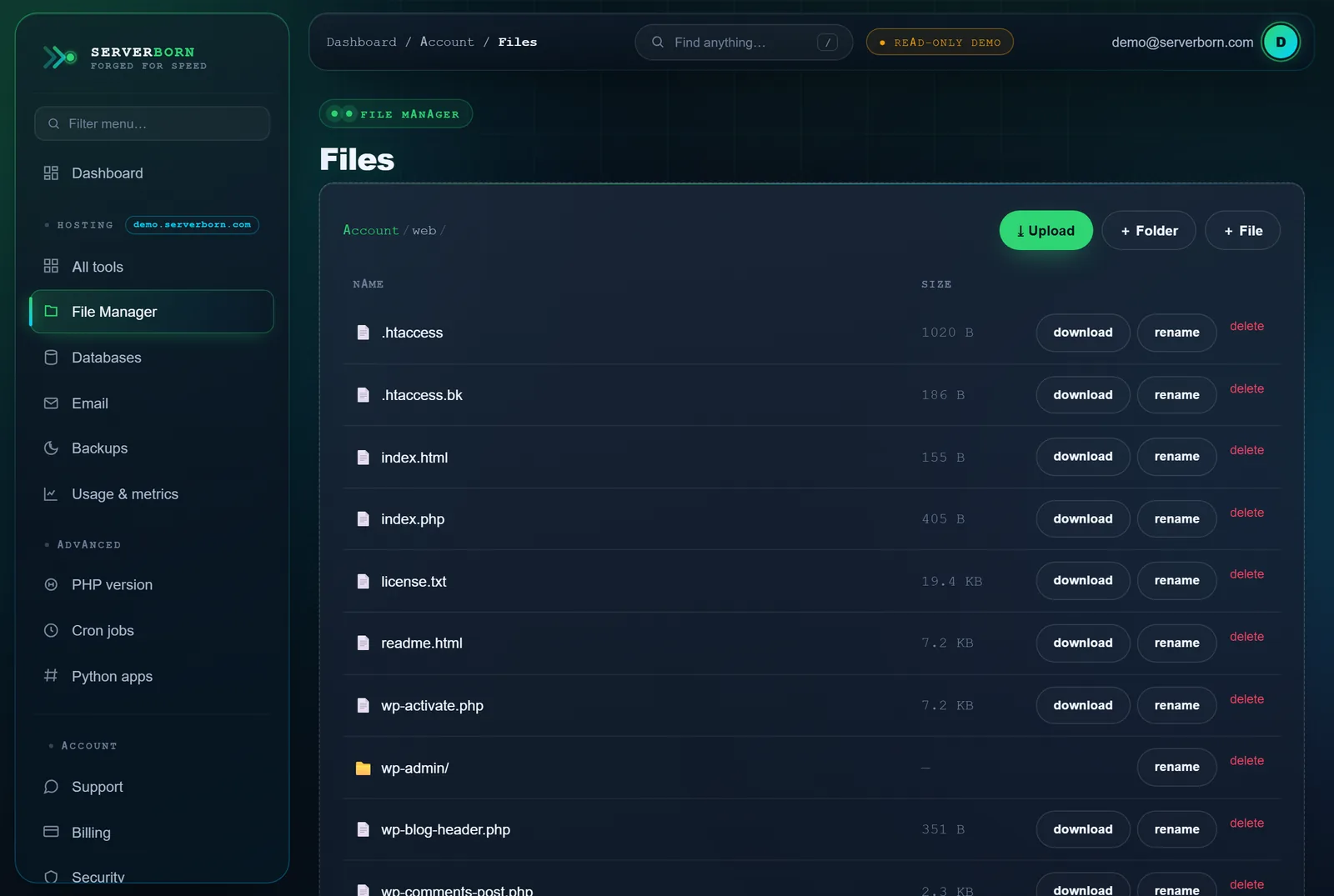
Task: Click the Account breadcrumb in top bar
Action: click(447, 42)
